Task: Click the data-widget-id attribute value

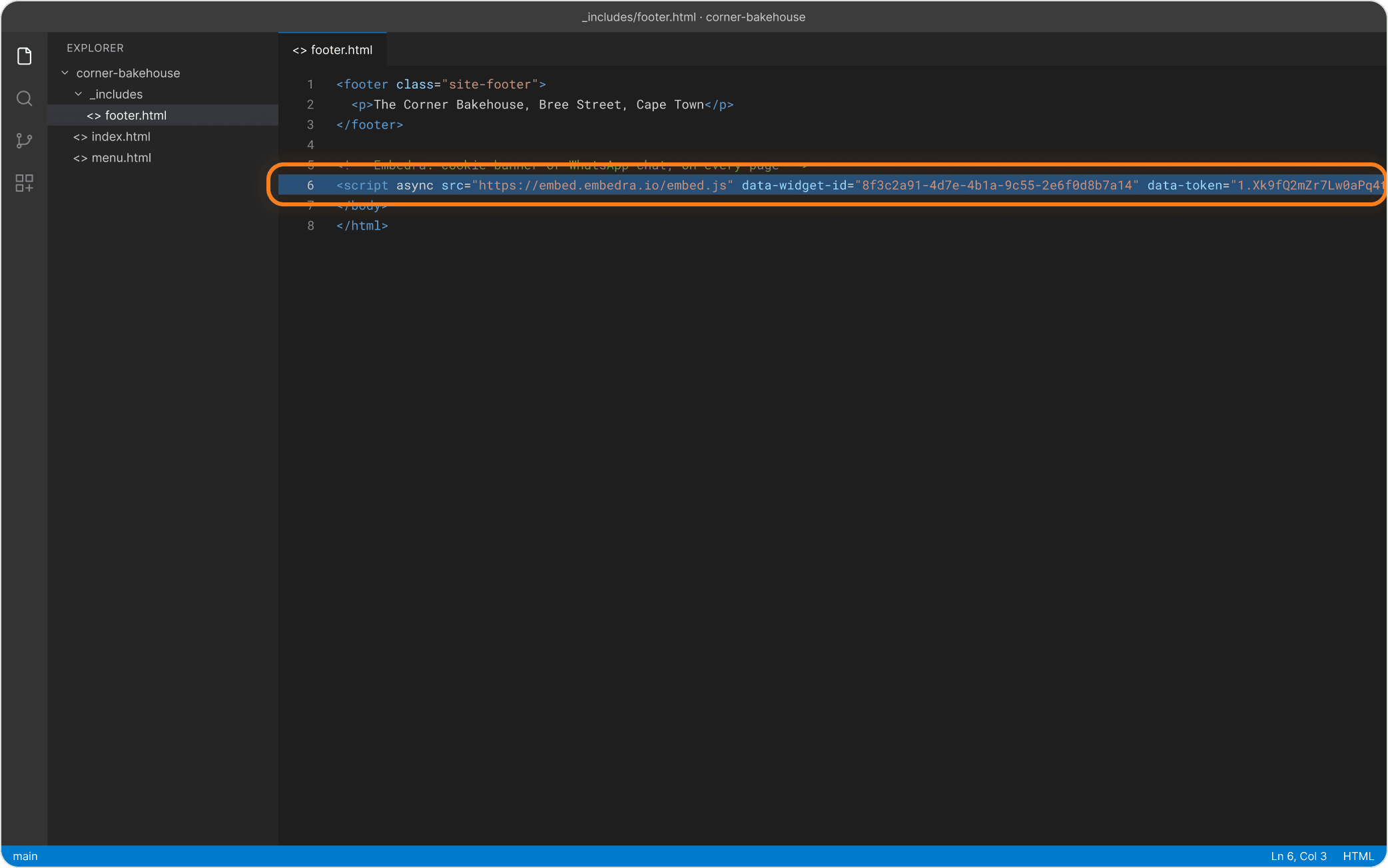Action: [x=997, y=186]
